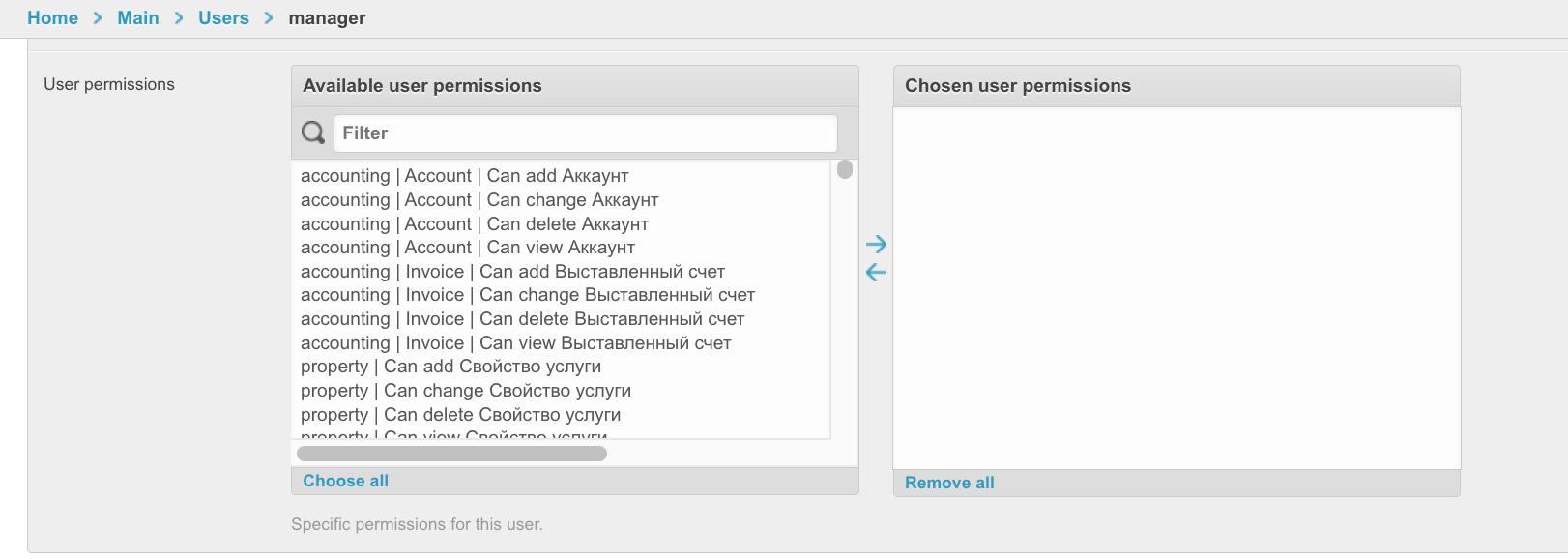Select 'Invoice | Can add Выставленный счет' option
The width and height of the screenshot is (1568, 559).
512,272
